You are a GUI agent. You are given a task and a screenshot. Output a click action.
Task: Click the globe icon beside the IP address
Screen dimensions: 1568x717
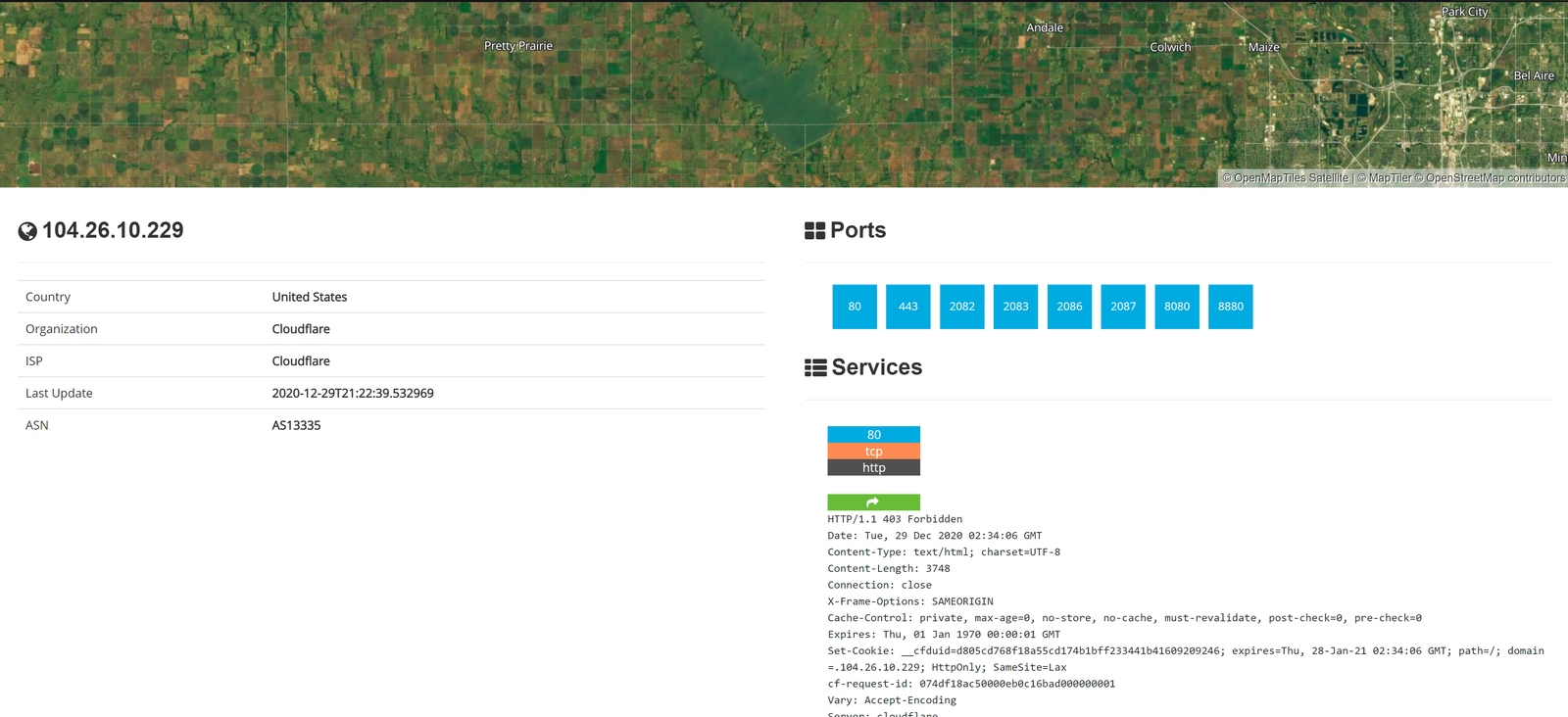click(x=27, y=231)
